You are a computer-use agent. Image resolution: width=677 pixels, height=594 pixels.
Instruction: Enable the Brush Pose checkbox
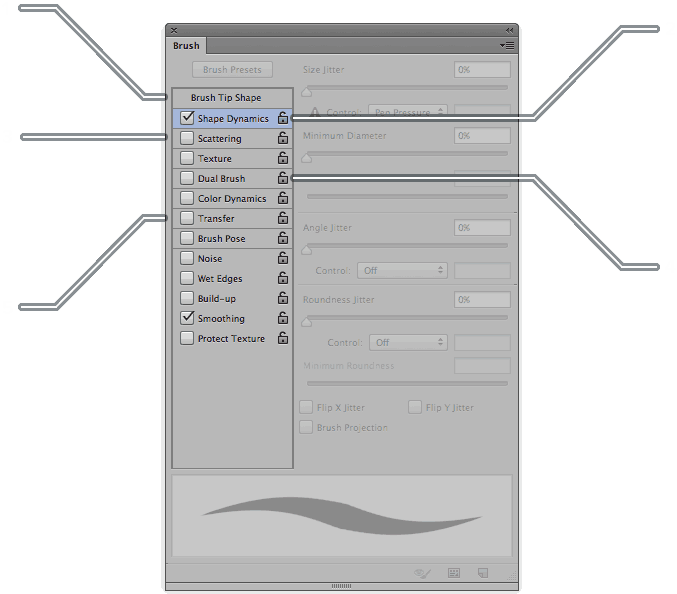(187, 238)
